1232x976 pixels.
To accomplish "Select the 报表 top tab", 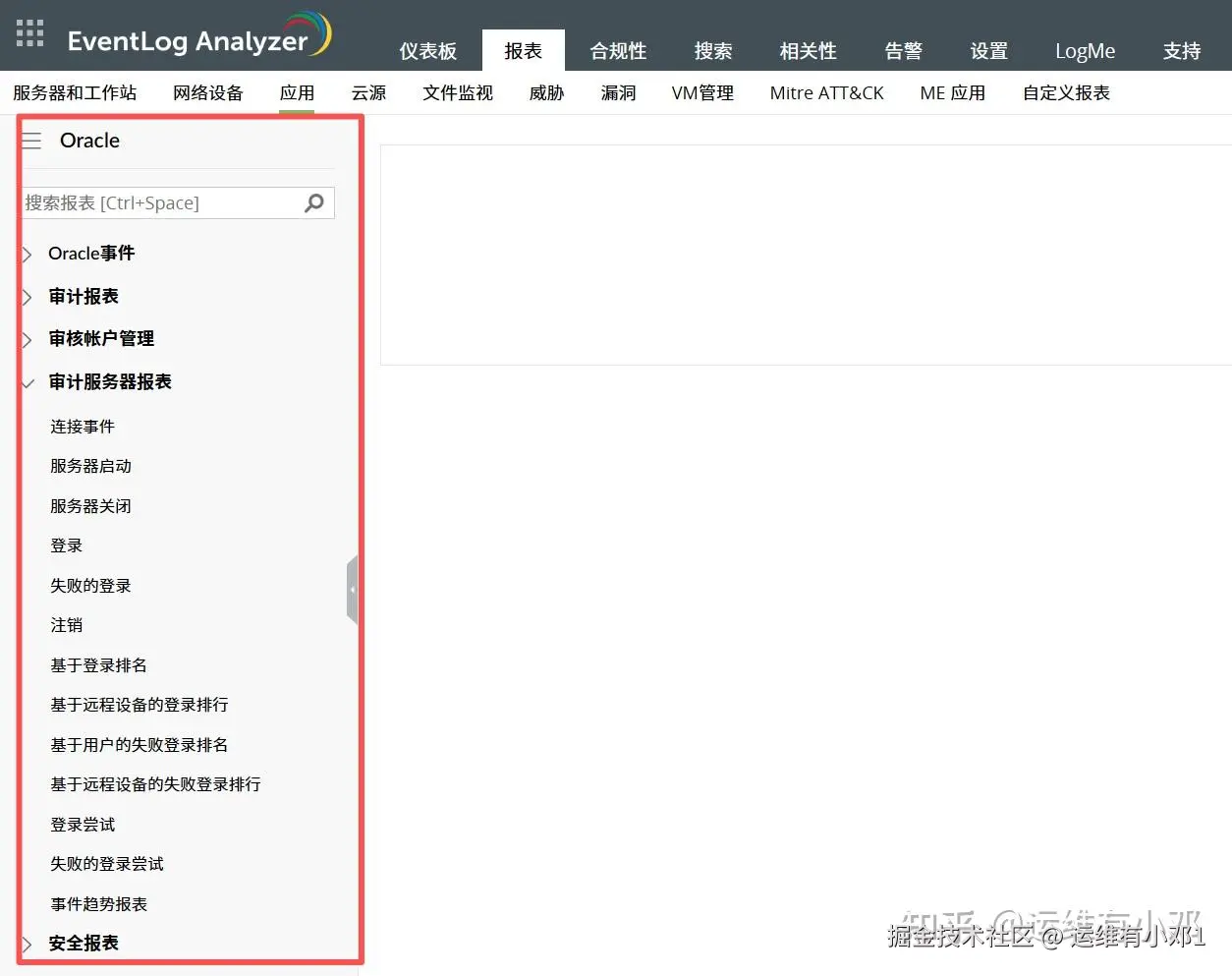I will pos(523,50).
